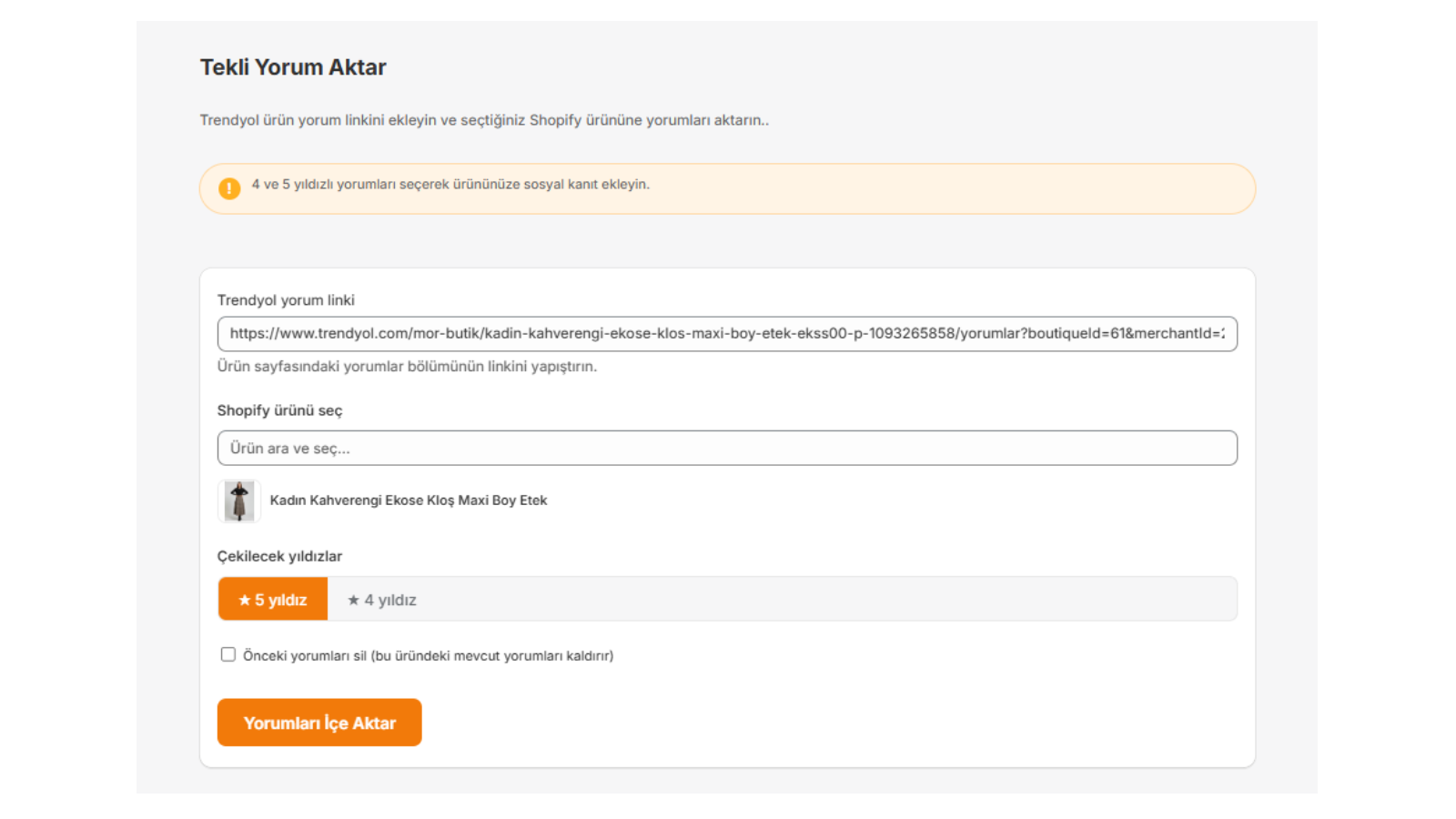Open the Ürün ara ve seç search box
The image size is (1456, 819).
click(x=726, y=448)
